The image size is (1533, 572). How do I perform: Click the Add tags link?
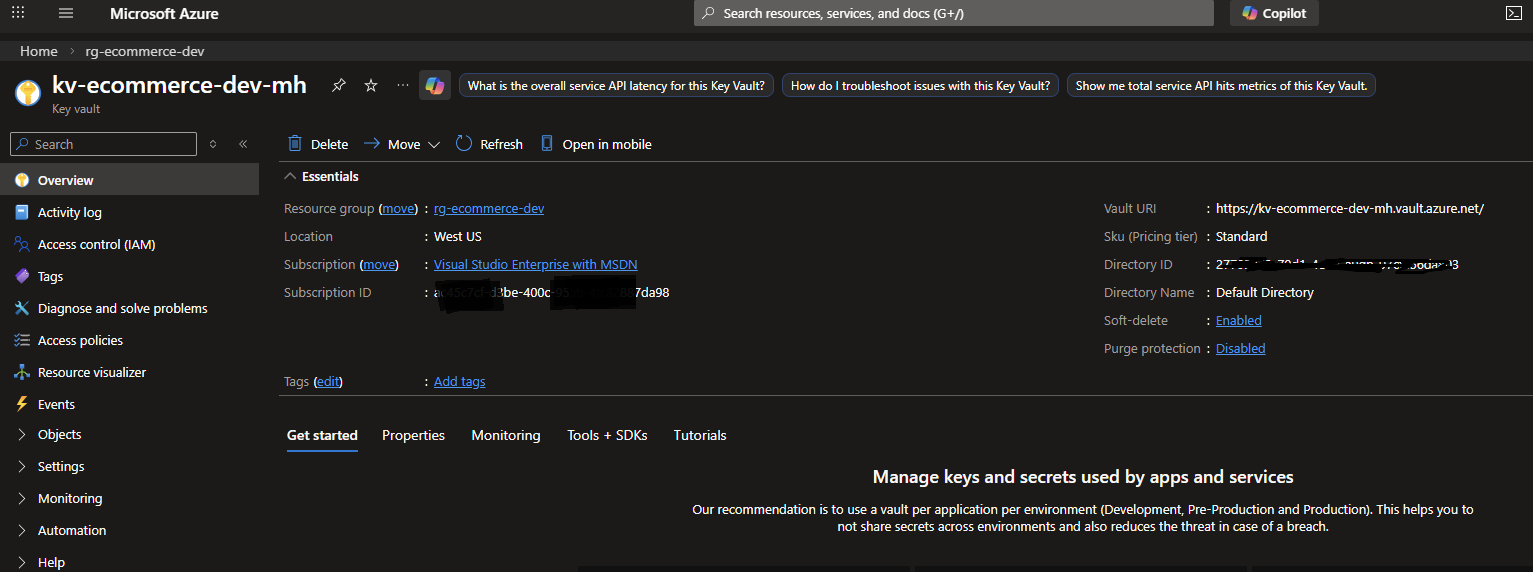point(459,382)
